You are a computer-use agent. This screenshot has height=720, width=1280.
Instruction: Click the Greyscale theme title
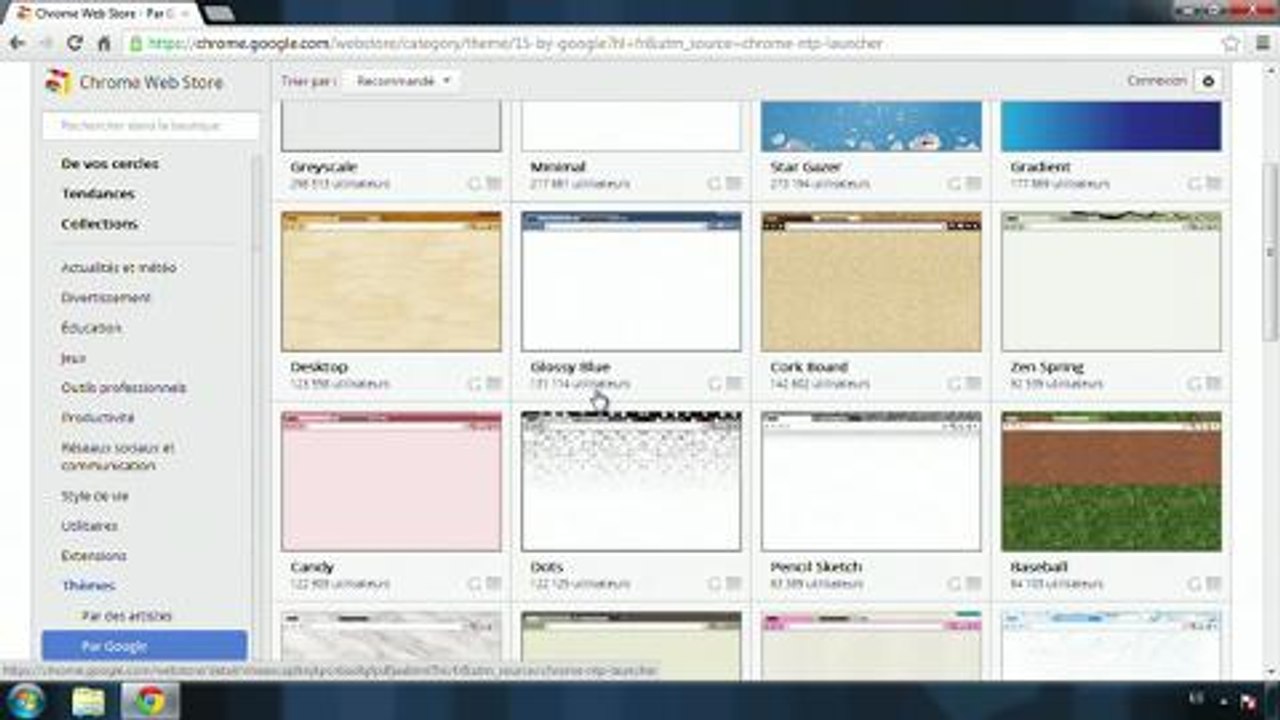pyautogui.click(x=323, y=167)
